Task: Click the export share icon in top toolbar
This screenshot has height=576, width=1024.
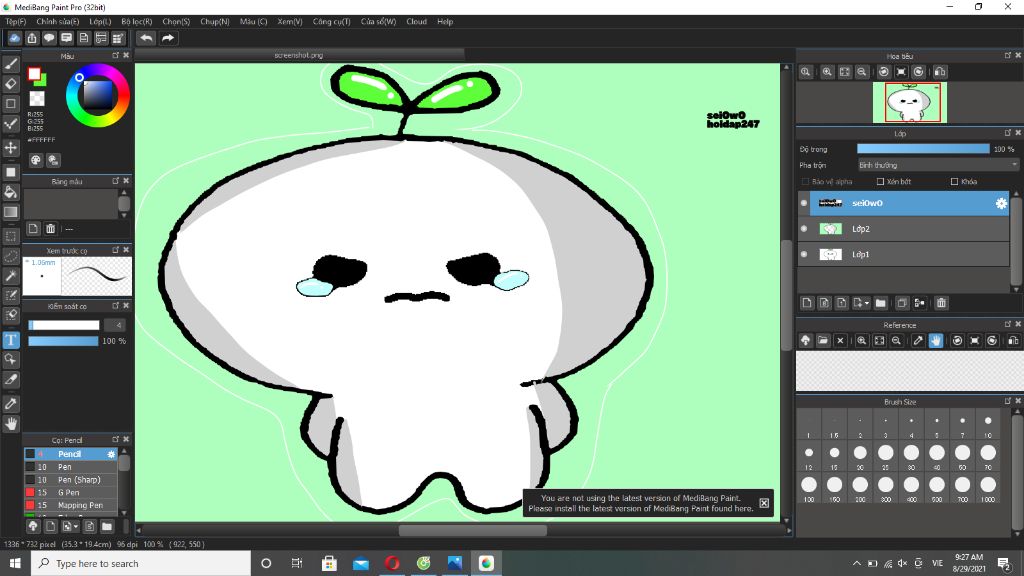Action: pos(32,38)
